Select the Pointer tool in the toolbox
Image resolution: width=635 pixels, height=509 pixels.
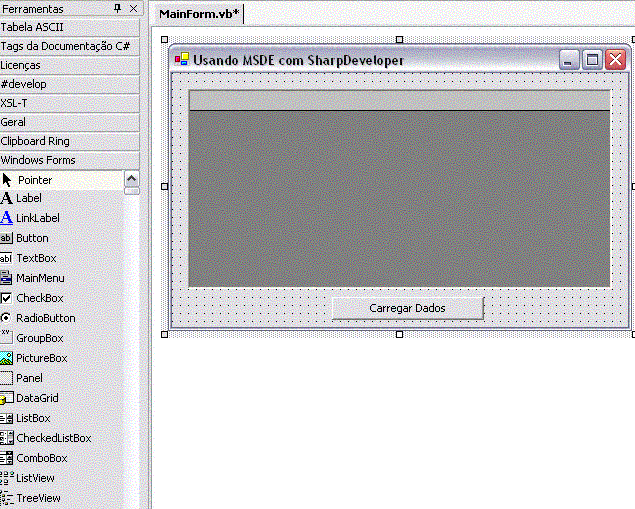62,180
